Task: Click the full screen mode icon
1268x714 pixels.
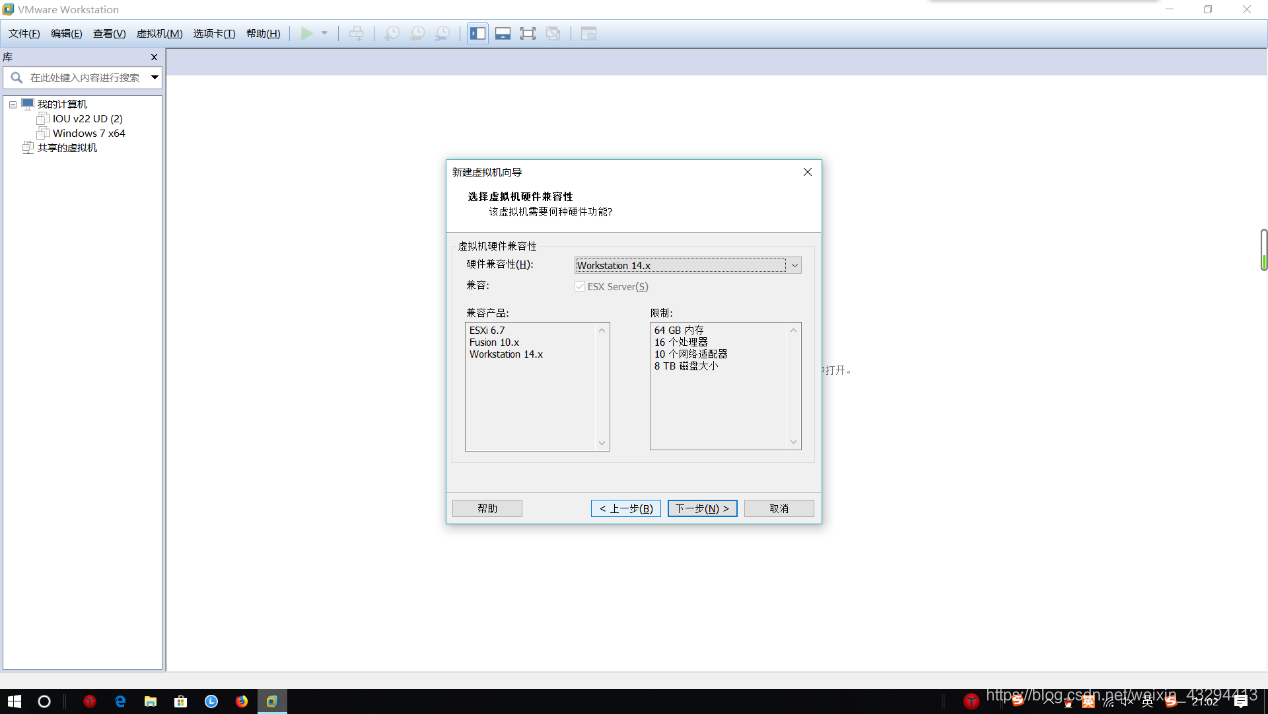Action: [528, 33]
